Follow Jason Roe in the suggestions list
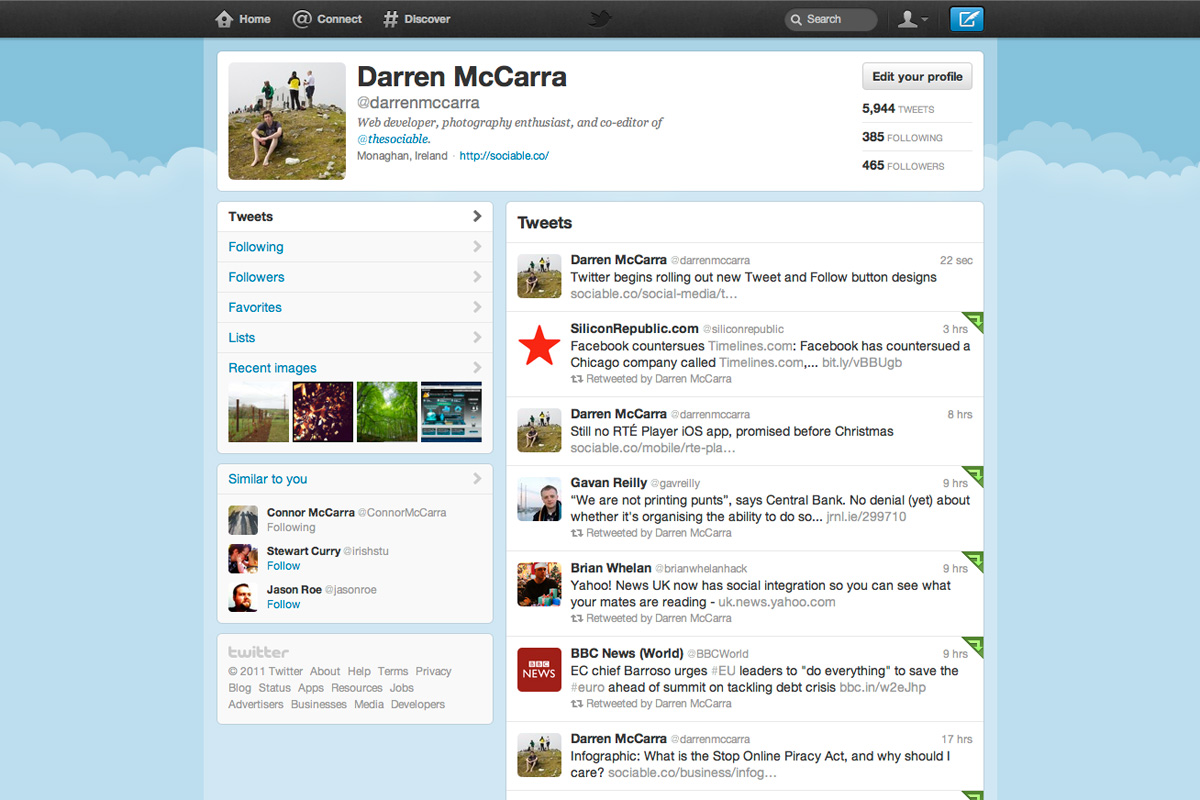This screenshot has width=1200, height=800. (x=283, y=604)
